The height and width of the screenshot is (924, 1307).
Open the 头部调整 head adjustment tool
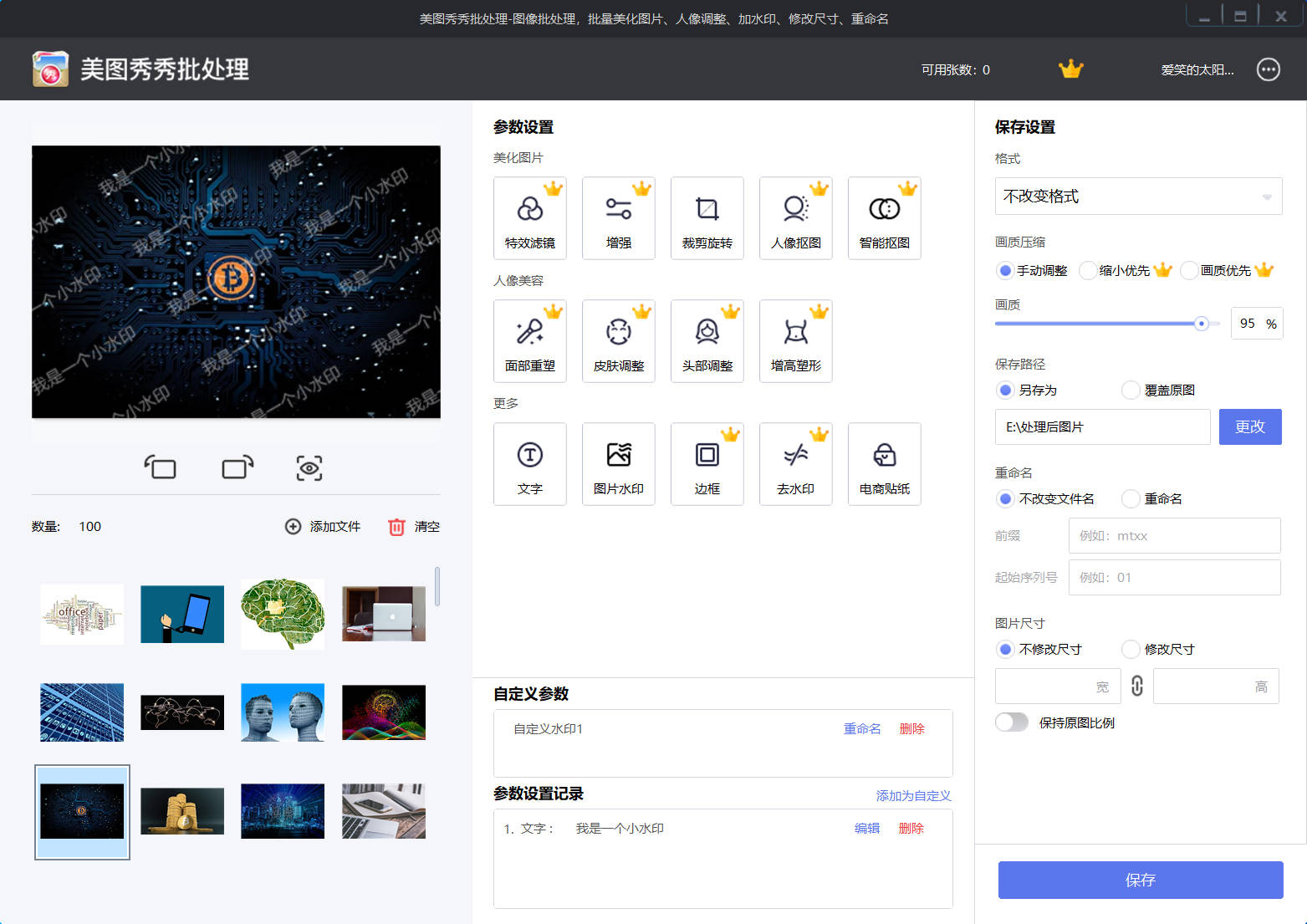click(x=707, y=341)
